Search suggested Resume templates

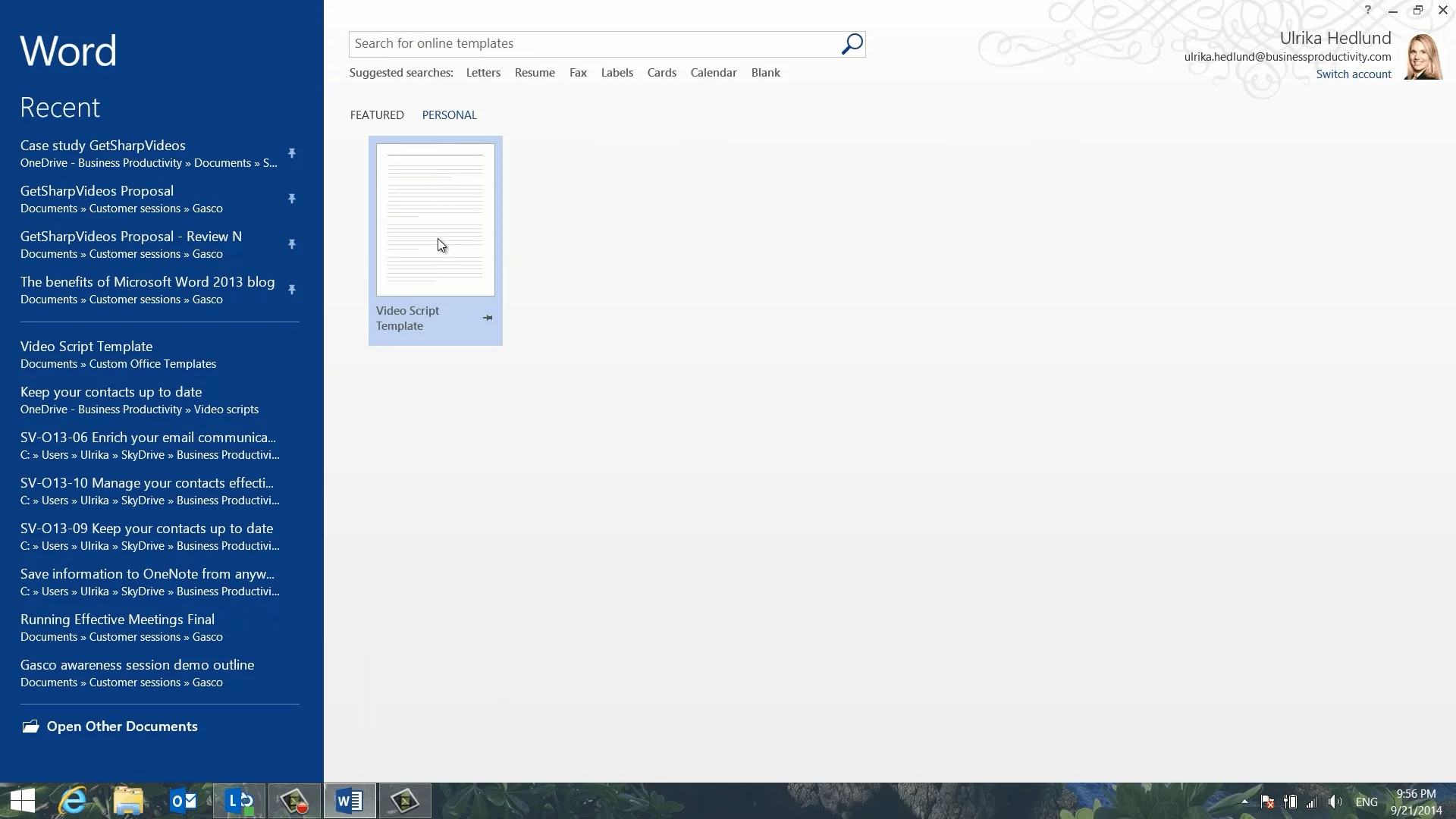535,73
